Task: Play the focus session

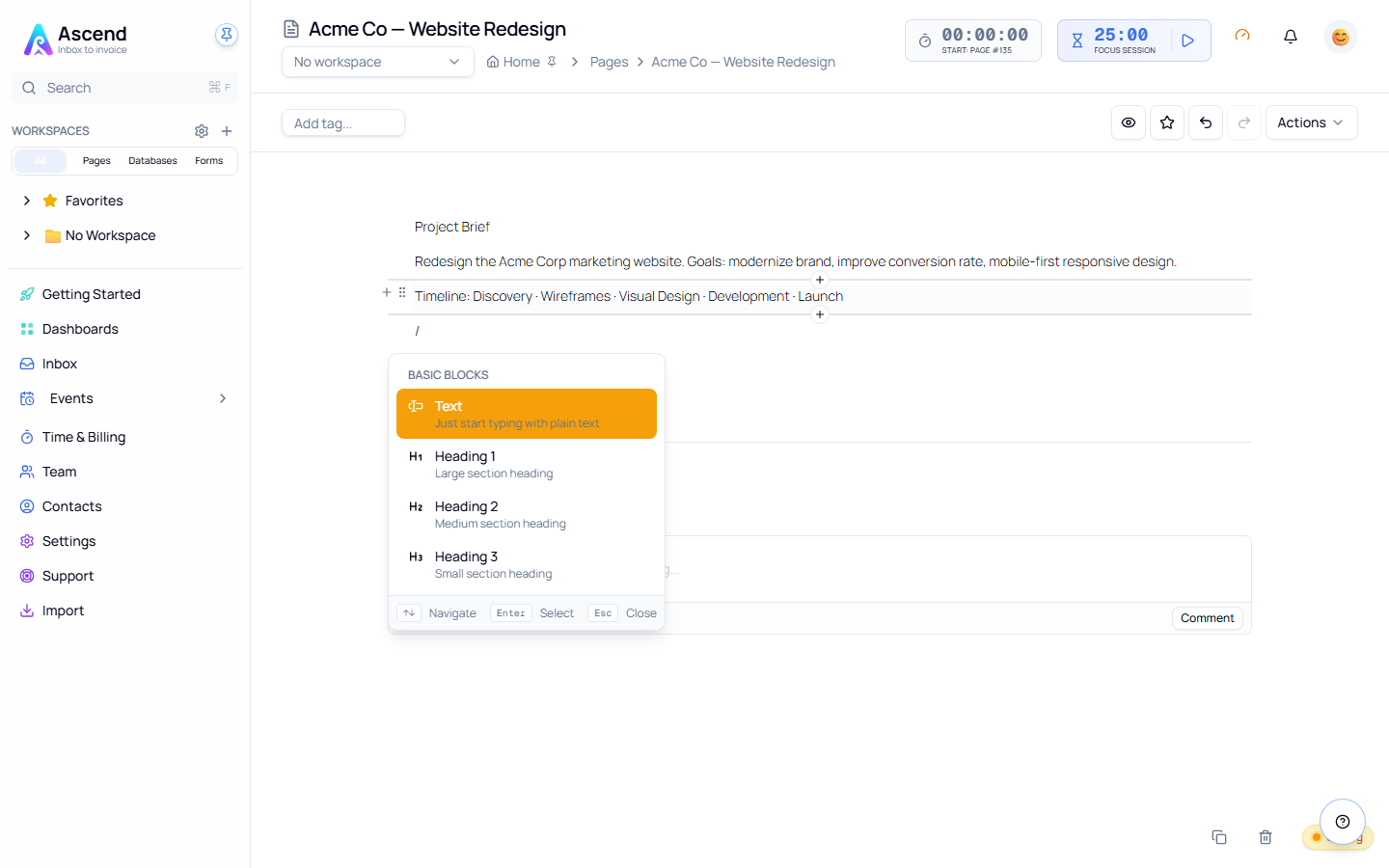Action: pyautogui.click(x=1188, y=41)
